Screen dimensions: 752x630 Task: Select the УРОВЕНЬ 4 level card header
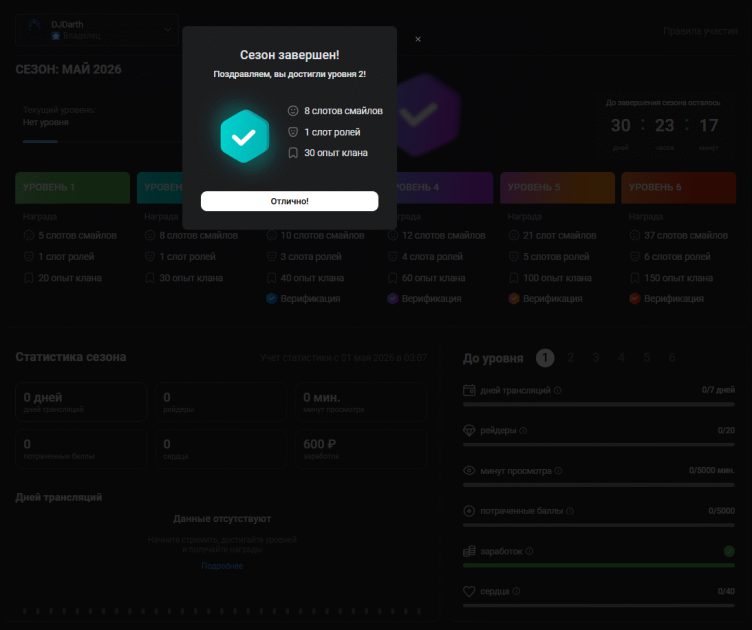445,187
